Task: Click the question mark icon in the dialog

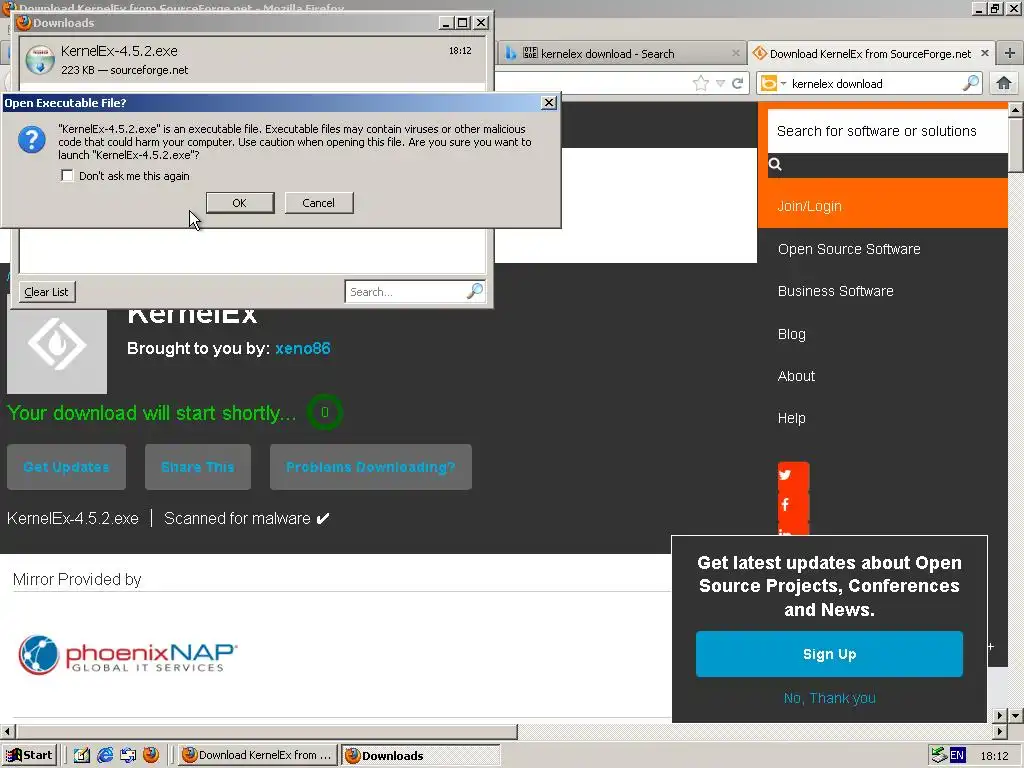Action: pyautogui.click(x=31, y=140)
